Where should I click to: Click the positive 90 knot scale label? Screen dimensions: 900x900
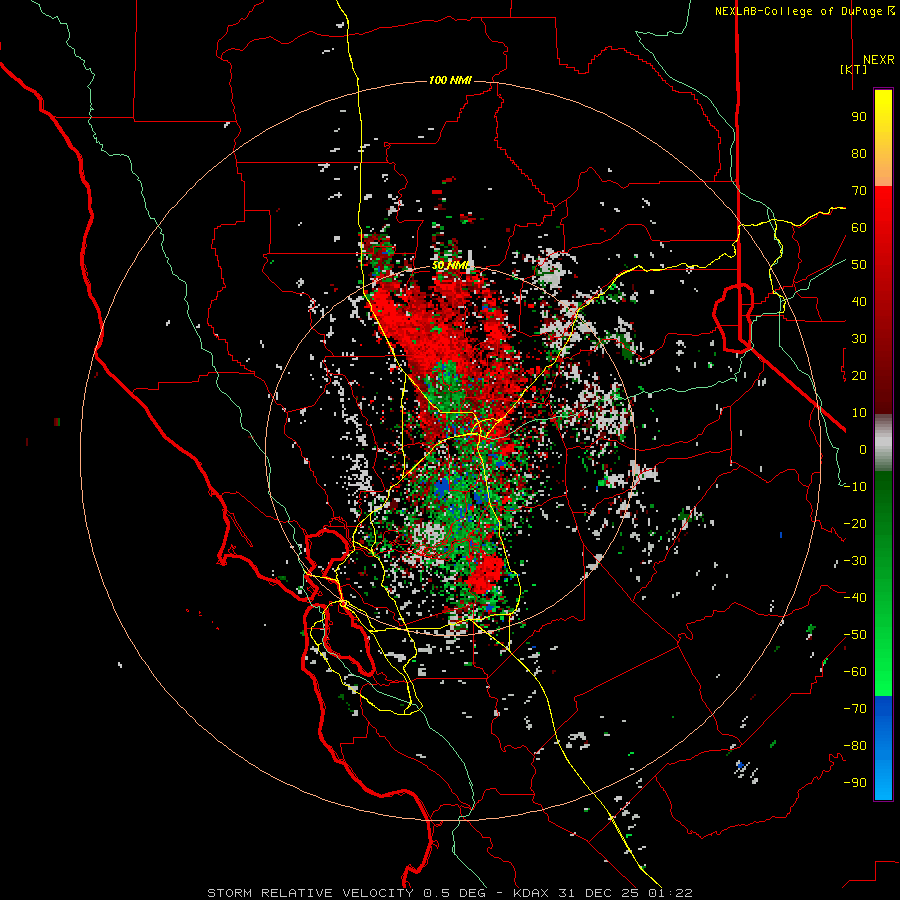[x=859, y=117]
